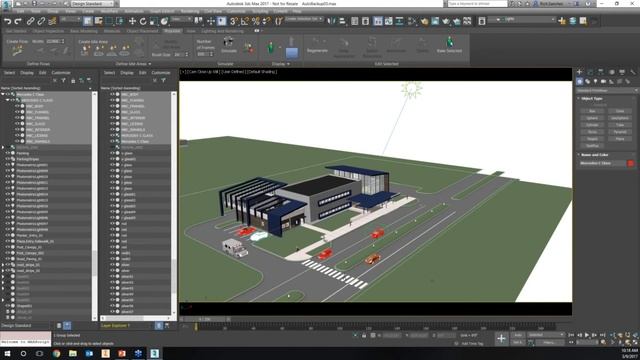Toggle the Percent Snap button

pyautogui.click(x=256, y=21)
